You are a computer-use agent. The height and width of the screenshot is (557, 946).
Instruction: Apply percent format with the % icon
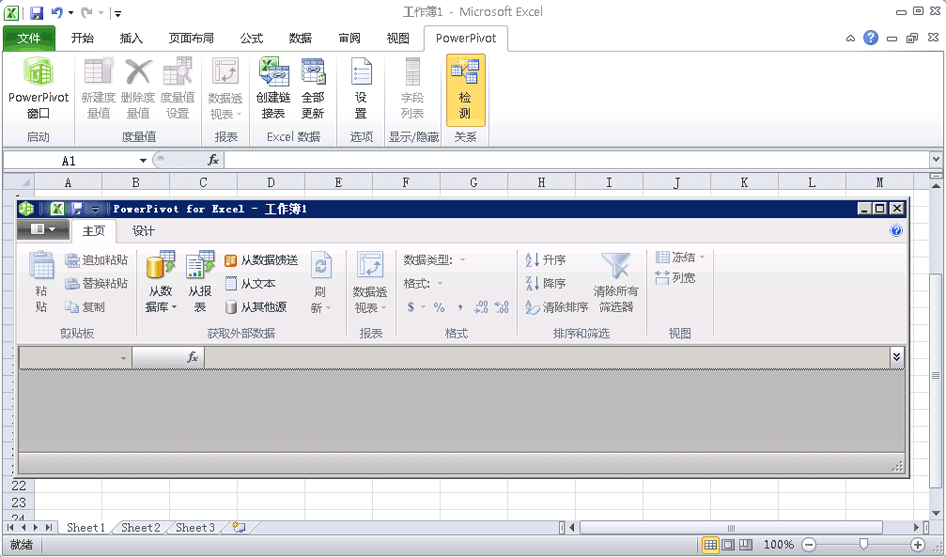tap(439, 307)
